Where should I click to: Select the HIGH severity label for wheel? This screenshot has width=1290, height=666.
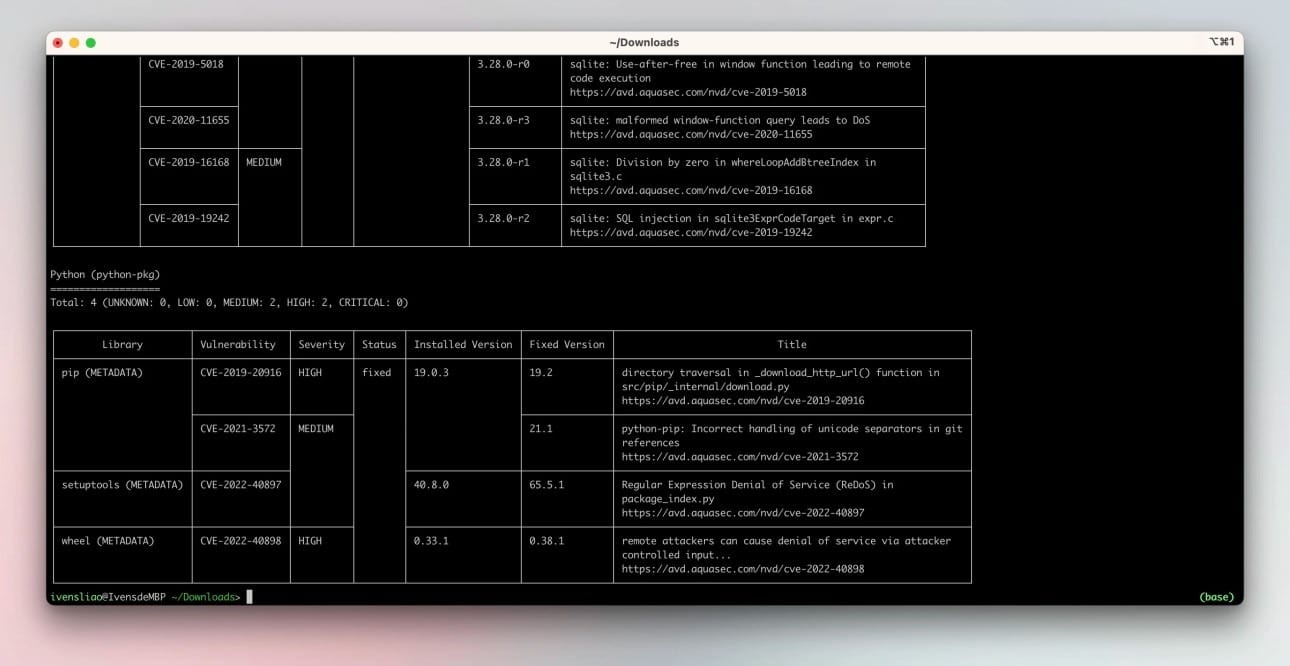(310, 540)
